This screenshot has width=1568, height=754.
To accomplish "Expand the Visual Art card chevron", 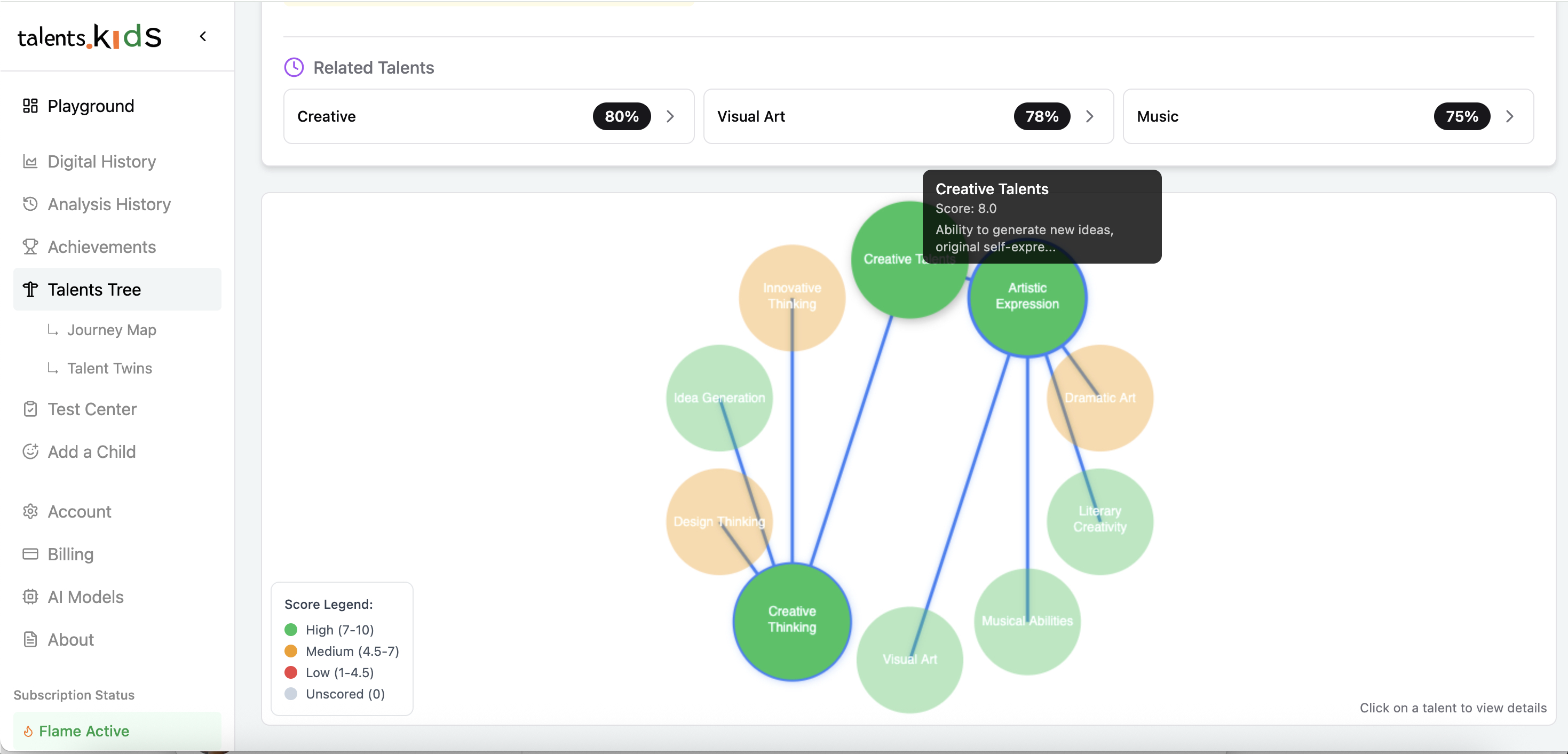I will 1090,116.
